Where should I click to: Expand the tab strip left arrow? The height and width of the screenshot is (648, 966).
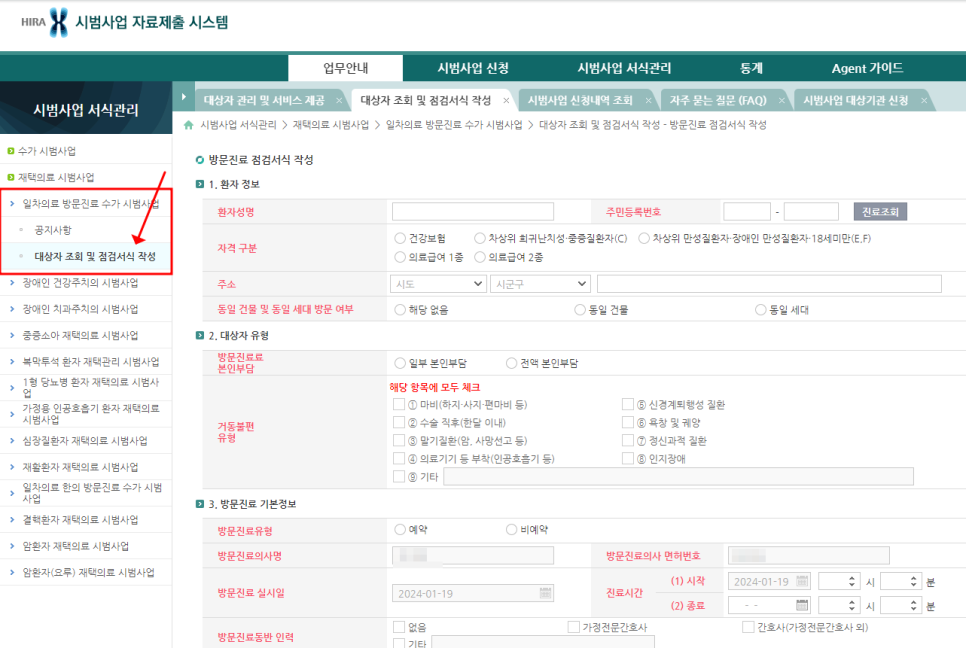pos(184,97)
